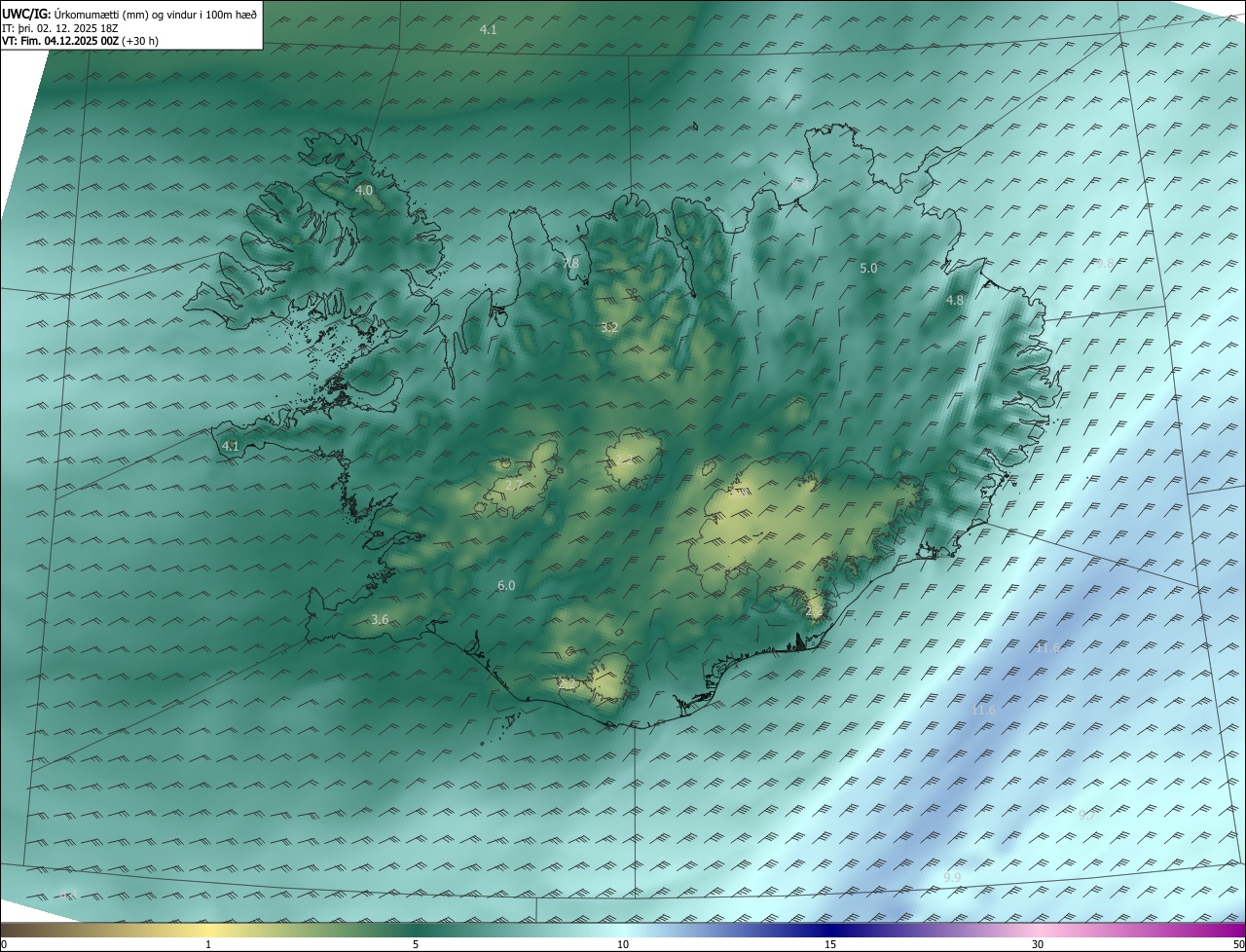Click the 3.6 value on Reykjanes peninsula

click(x=380, y=619)
